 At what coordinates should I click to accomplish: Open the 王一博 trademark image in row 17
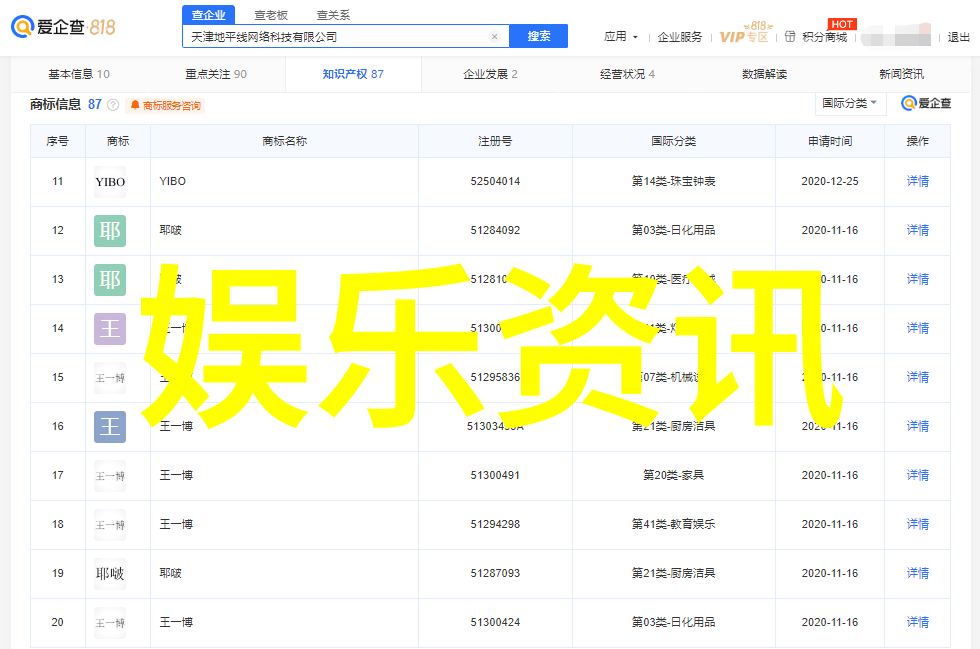110,476
